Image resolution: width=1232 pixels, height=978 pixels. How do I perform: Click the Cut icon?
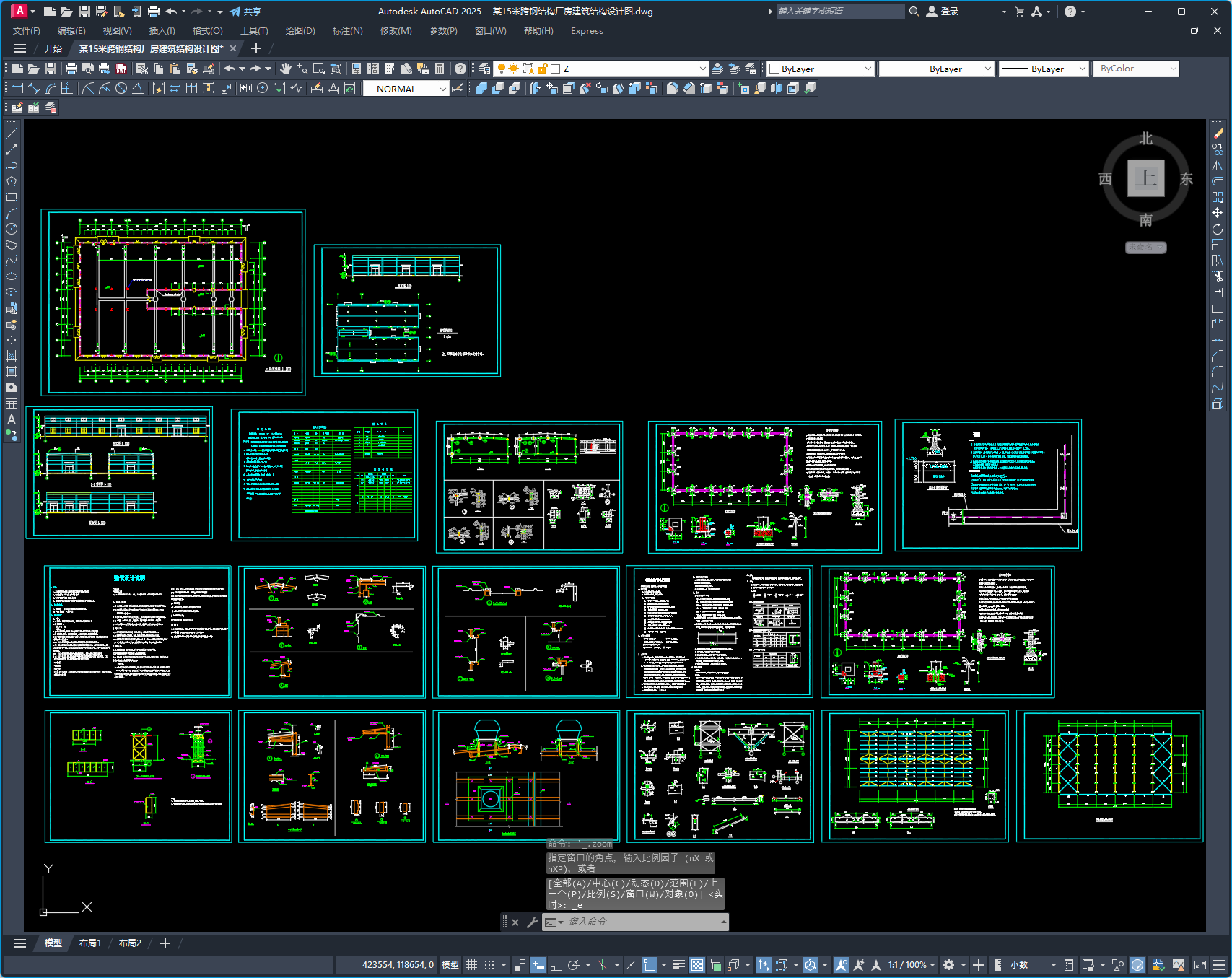tap(142, 69)
